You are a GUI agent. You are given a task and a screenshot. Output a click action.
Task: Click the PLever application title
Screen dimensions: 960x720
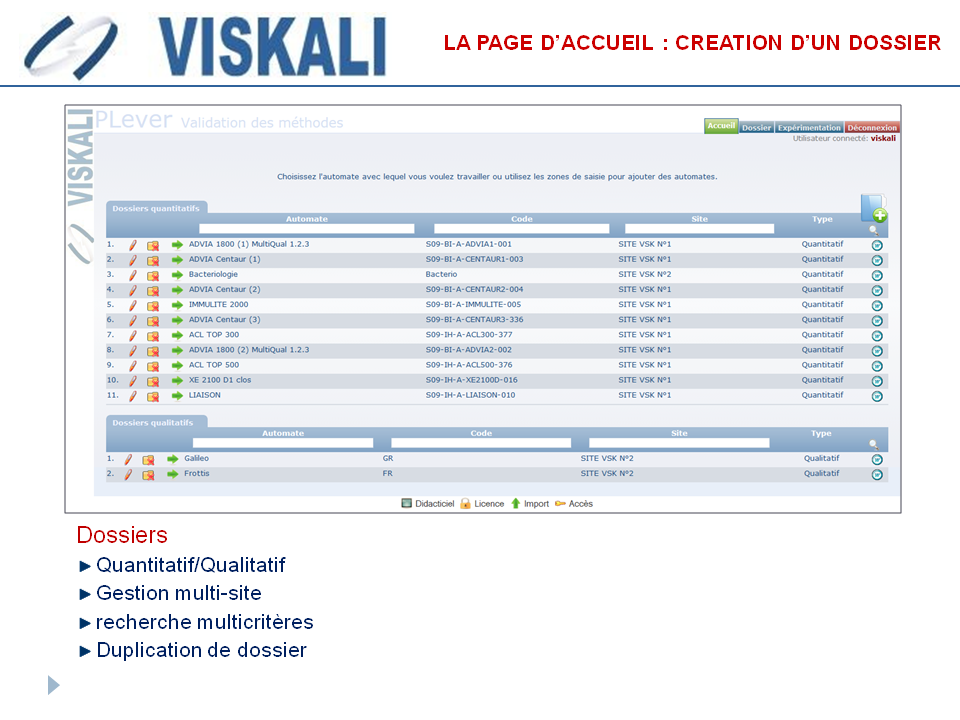[x=133, y=119]
